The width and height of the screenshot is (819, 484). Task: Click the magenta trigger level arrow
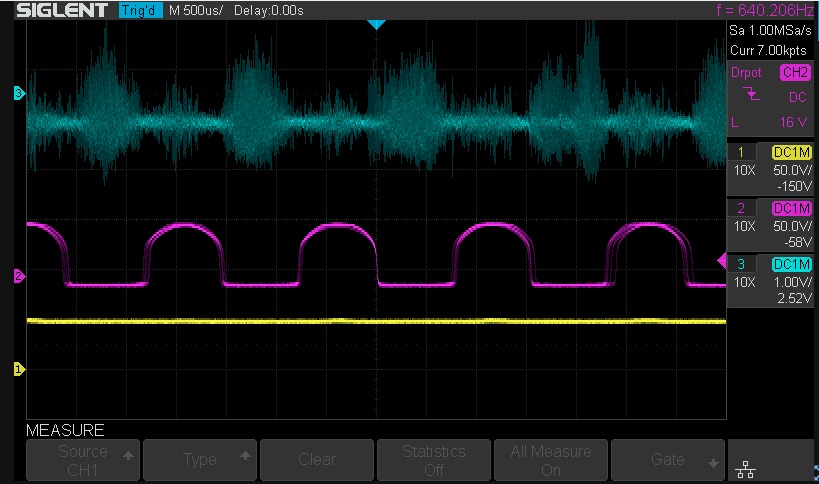[722, 261]
